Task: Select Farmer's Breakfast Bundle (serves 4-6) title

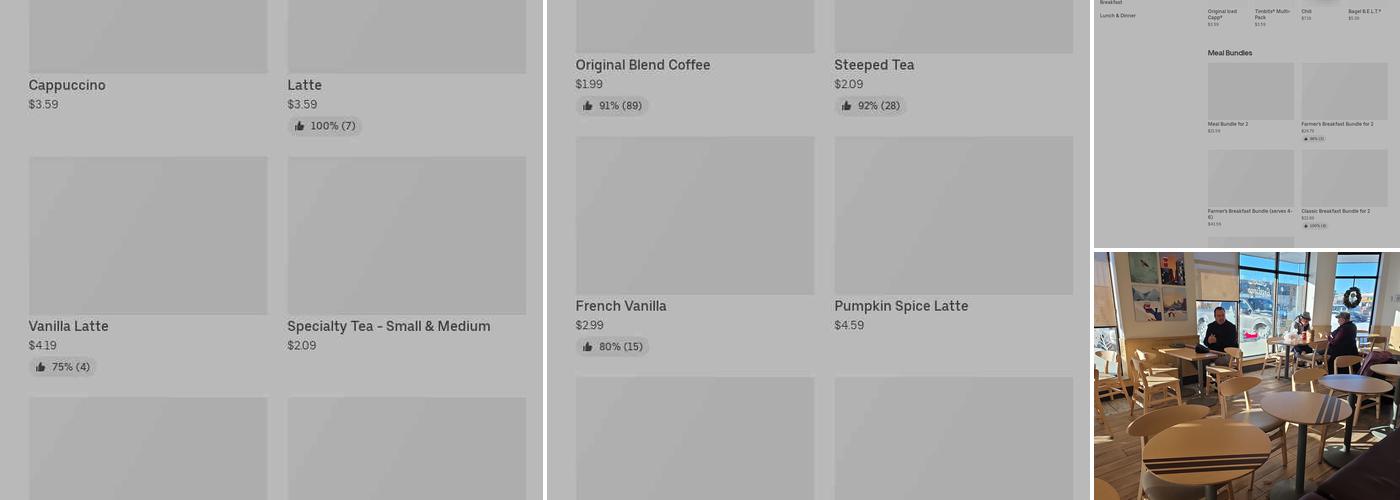Action: coord(1249,213)
